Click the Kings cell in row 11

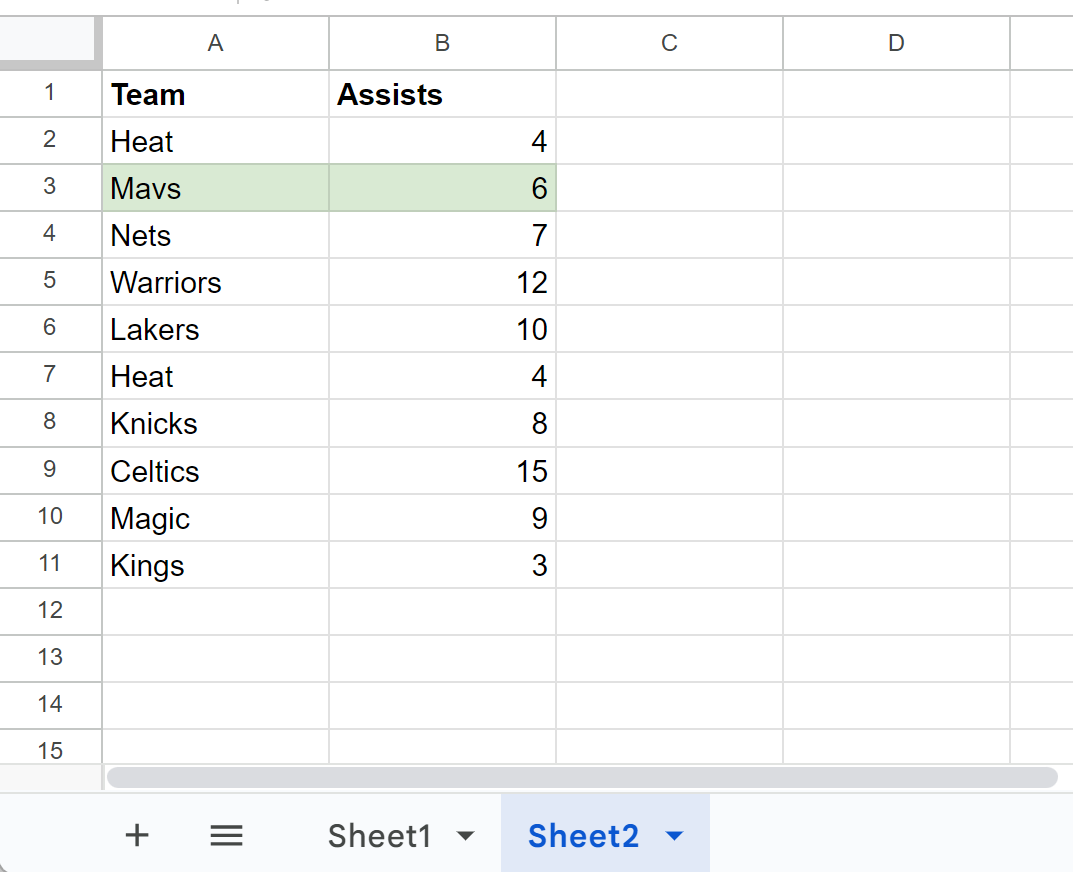(216, 565)
